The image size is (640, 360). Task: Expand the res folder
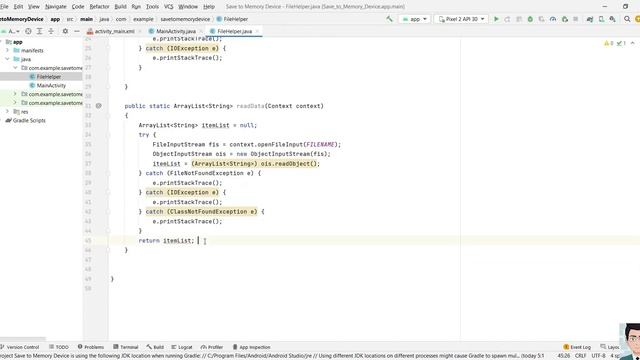(x=7, y=111)
